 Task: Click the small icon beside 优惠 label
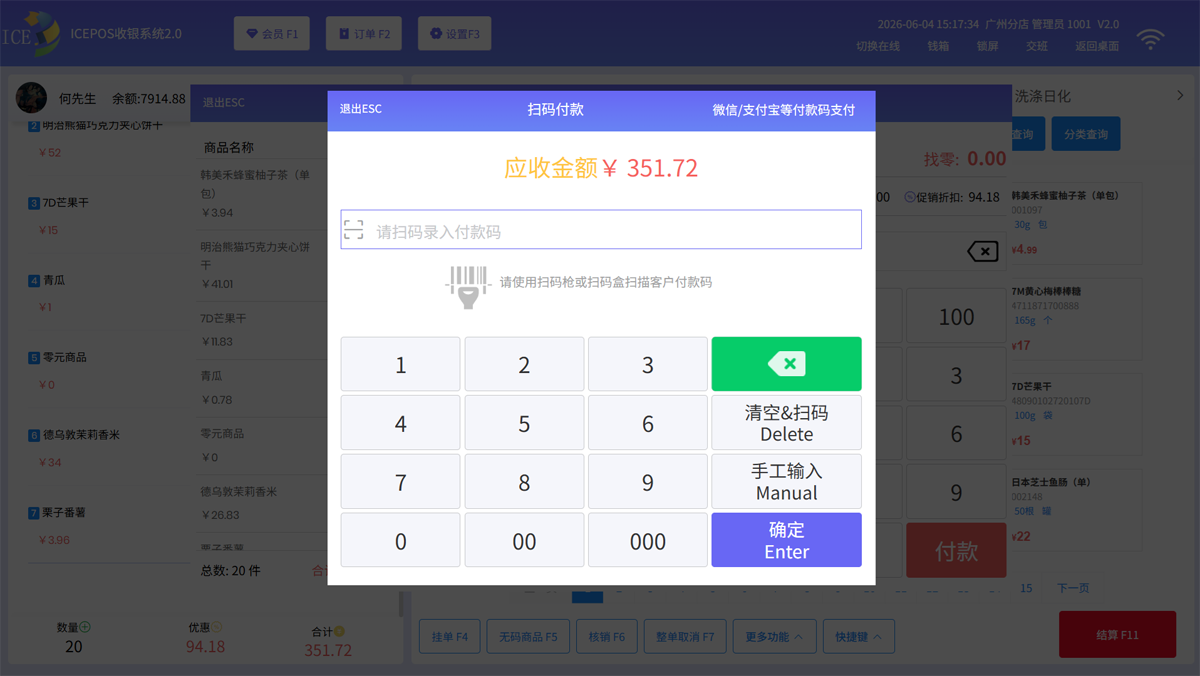coord(217,627)
